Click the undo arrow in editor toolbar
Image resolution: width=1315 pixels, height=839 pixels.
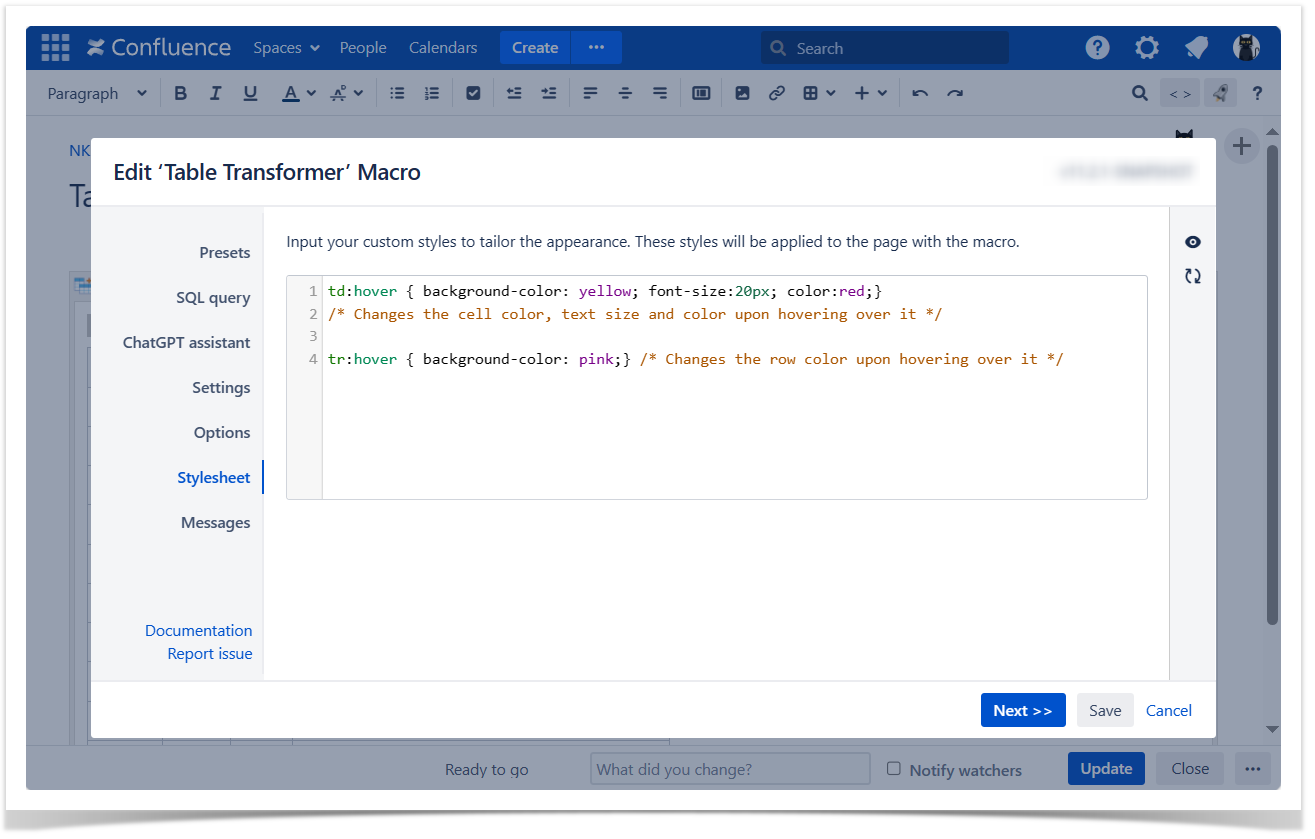(x=920, y=93)
